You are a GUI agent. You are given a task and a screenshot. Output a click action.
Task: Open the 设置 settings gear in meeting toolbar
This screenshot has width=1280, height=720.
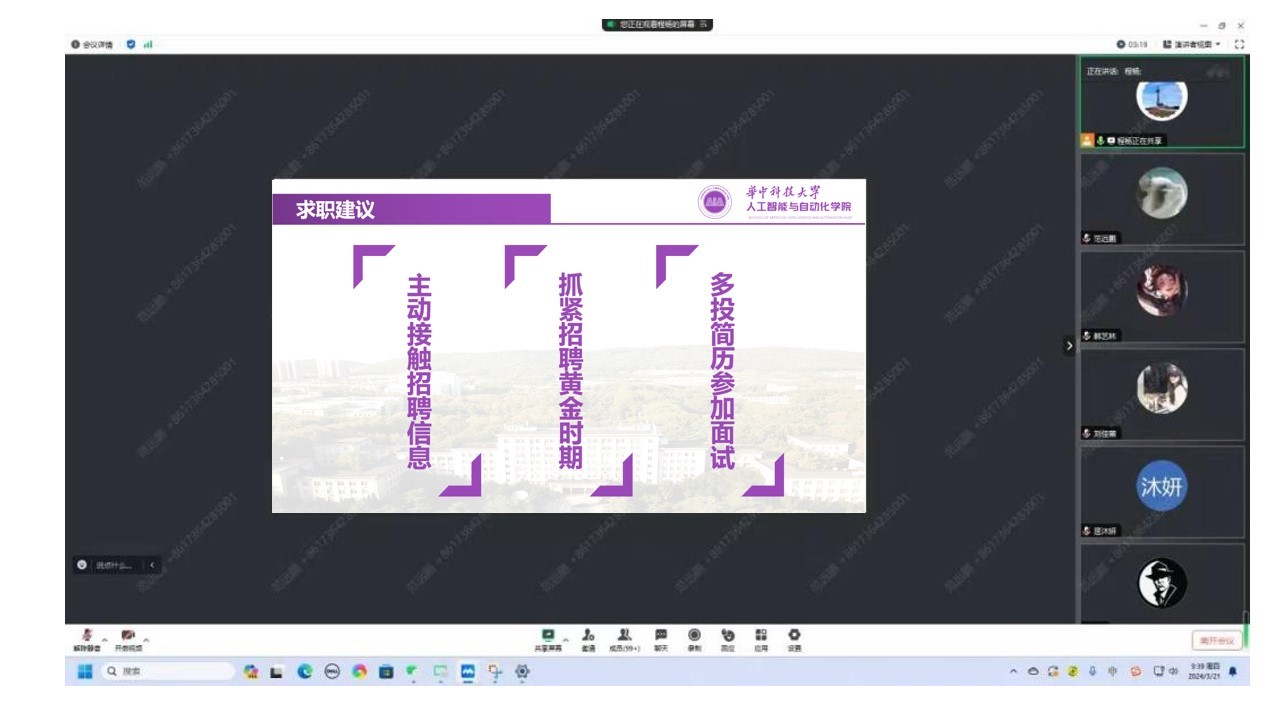pyautogui.click(x=794, y=638)
